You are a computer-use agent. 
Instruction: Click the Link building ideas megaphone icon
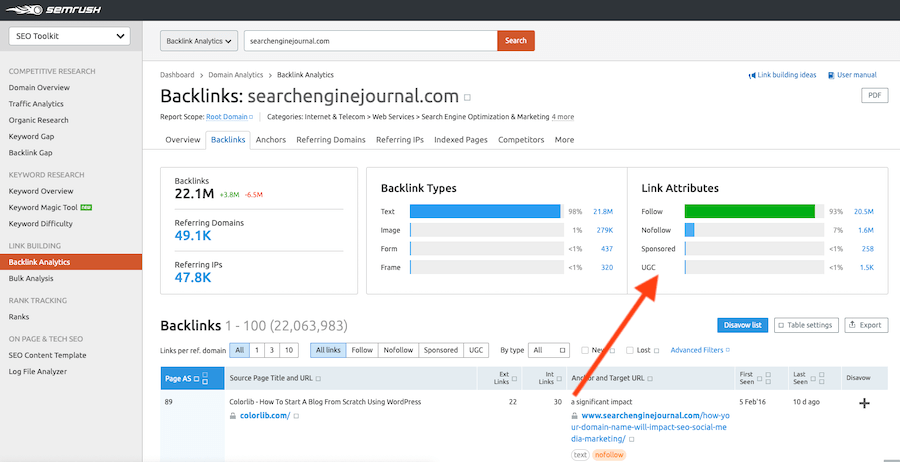pos(751,75)
